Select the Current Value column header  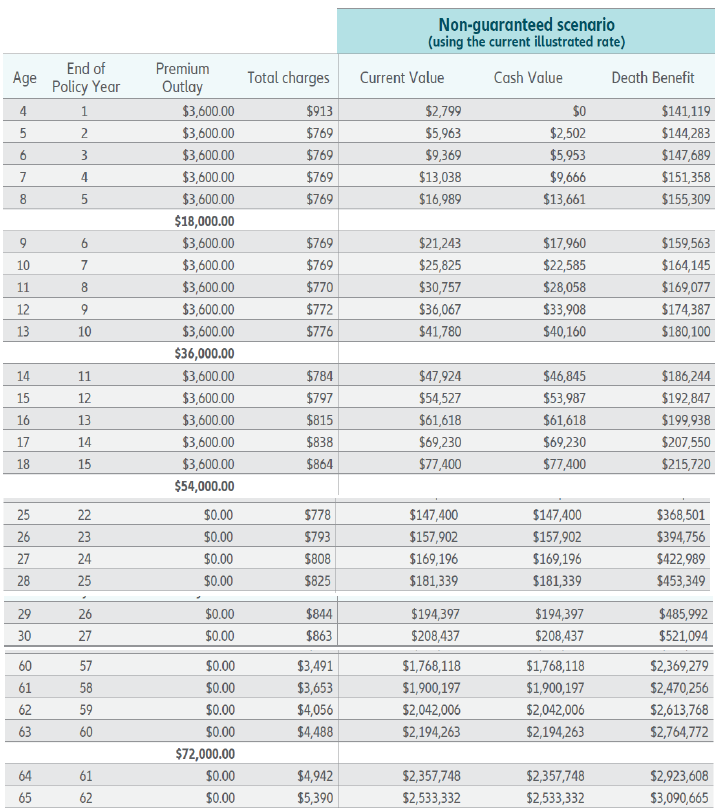coord(402,78)
